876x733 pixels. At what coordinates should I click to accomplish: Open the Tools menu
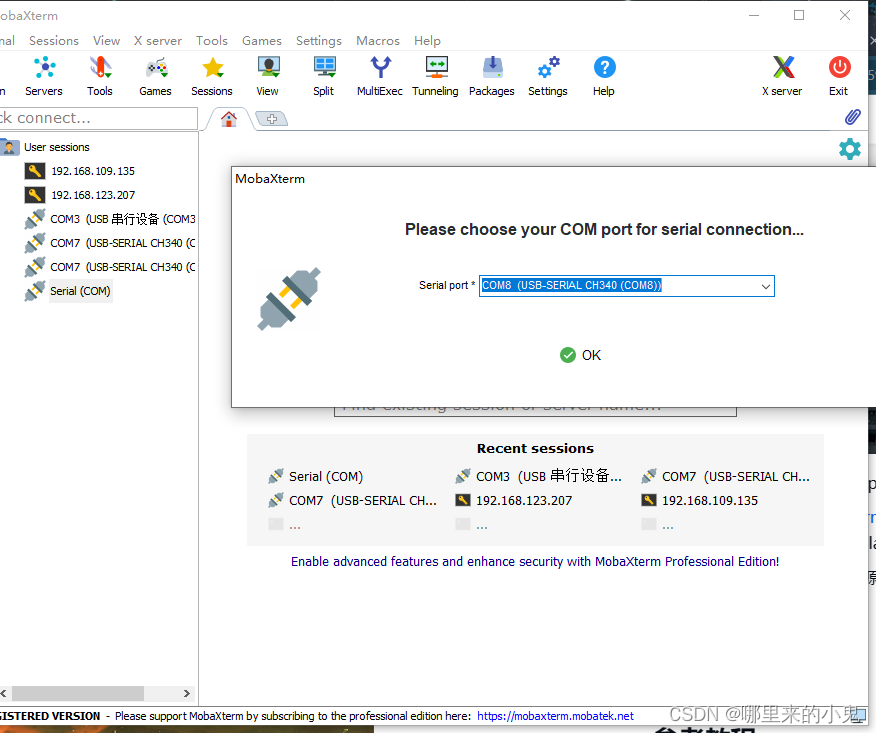pos(212,41)
